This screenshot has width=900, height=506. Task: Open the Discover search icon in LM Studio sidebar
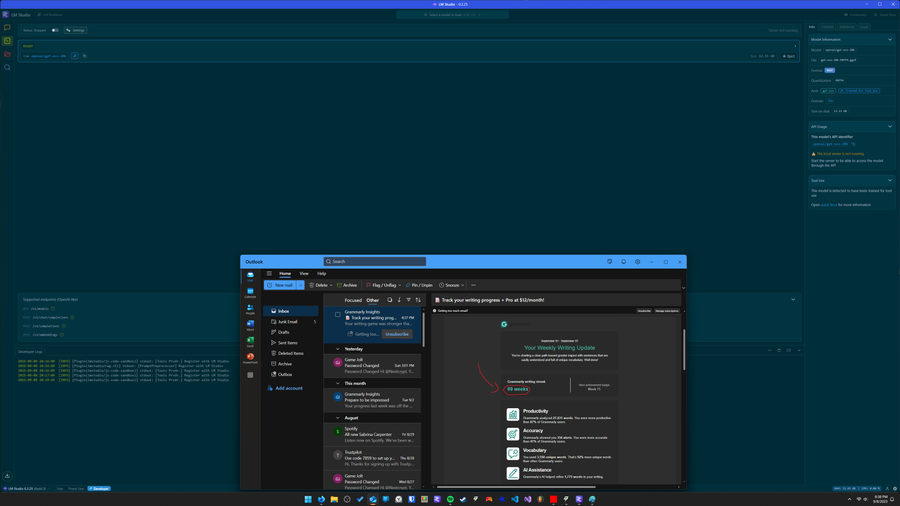[x=7, y=67]
